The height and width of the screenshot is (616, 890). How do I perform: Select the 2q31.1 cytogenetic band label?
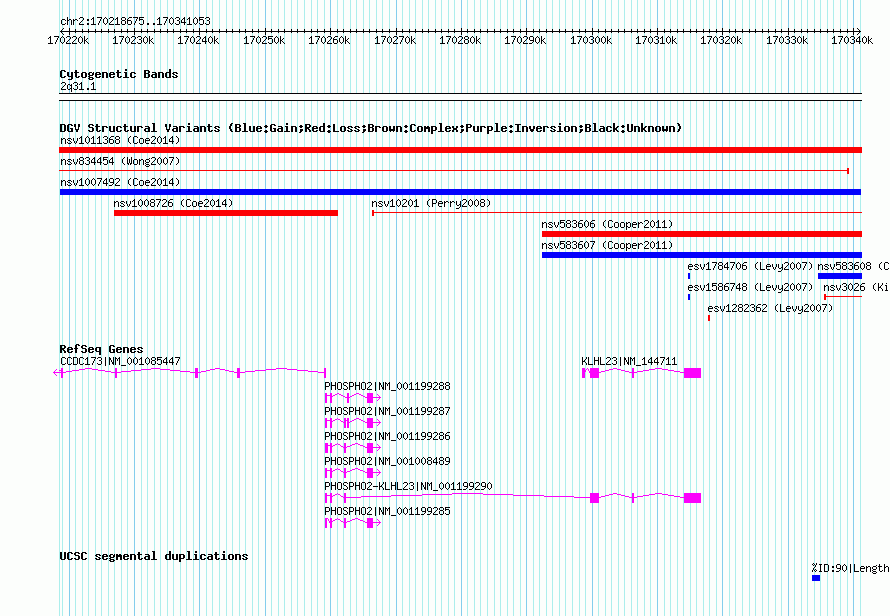click(78, 86)
